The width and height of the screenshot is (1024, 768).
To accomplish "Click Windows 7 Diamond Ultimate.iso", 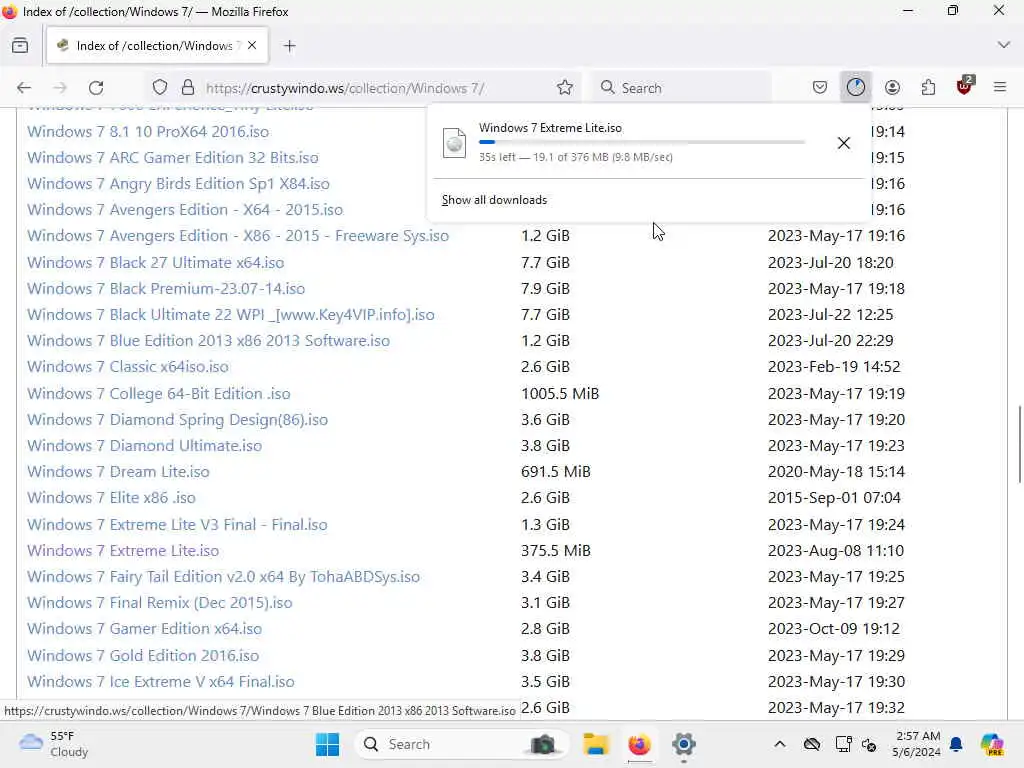I will pos(144,446).
